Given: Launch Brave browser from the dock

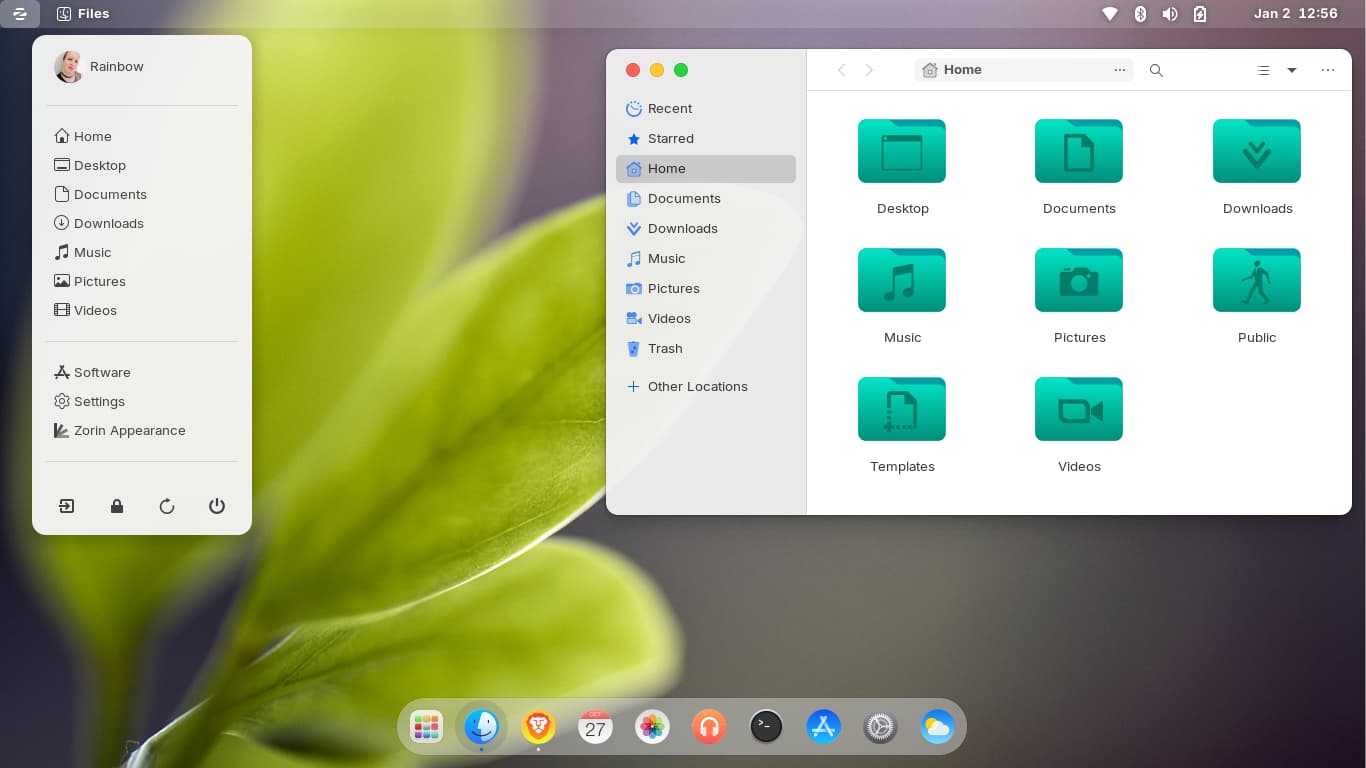Looking at the screenshot, I should 538,726.
